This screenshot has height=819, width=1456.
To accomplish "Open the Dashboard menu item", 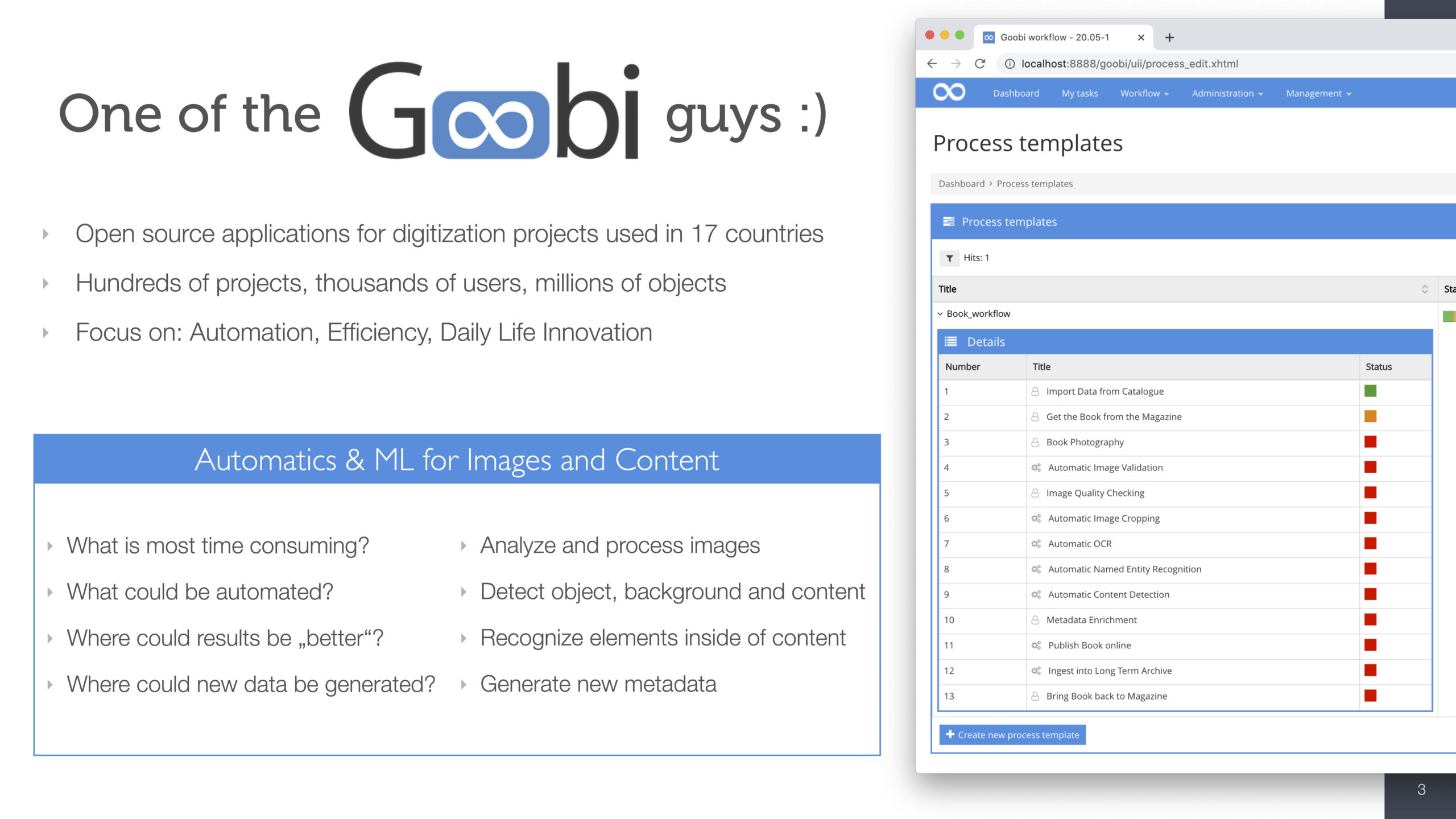I will point(1016,93).
